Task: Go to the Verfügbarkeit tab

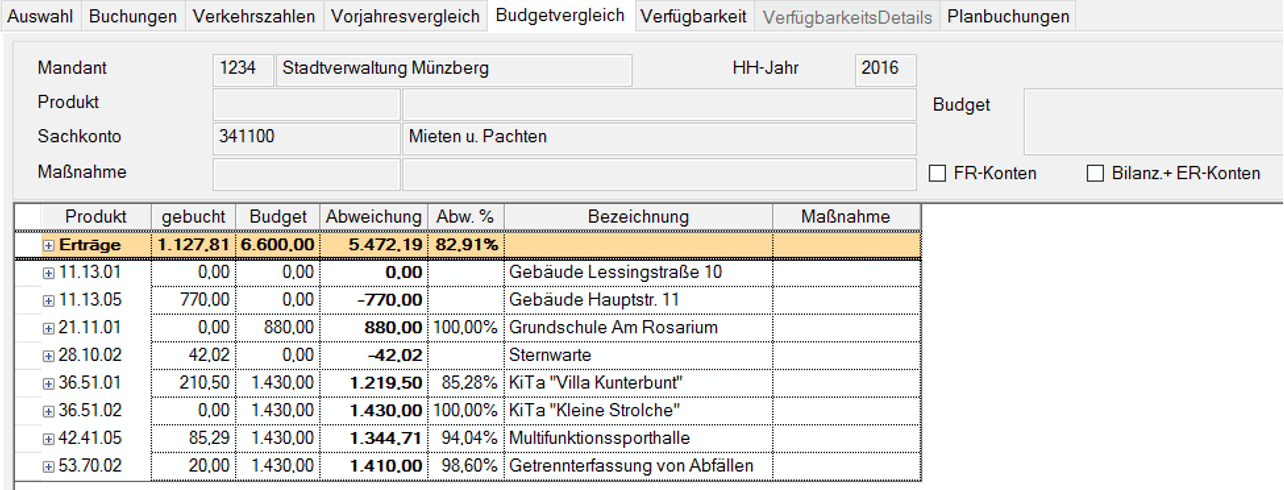Action: tap(693, 17)
